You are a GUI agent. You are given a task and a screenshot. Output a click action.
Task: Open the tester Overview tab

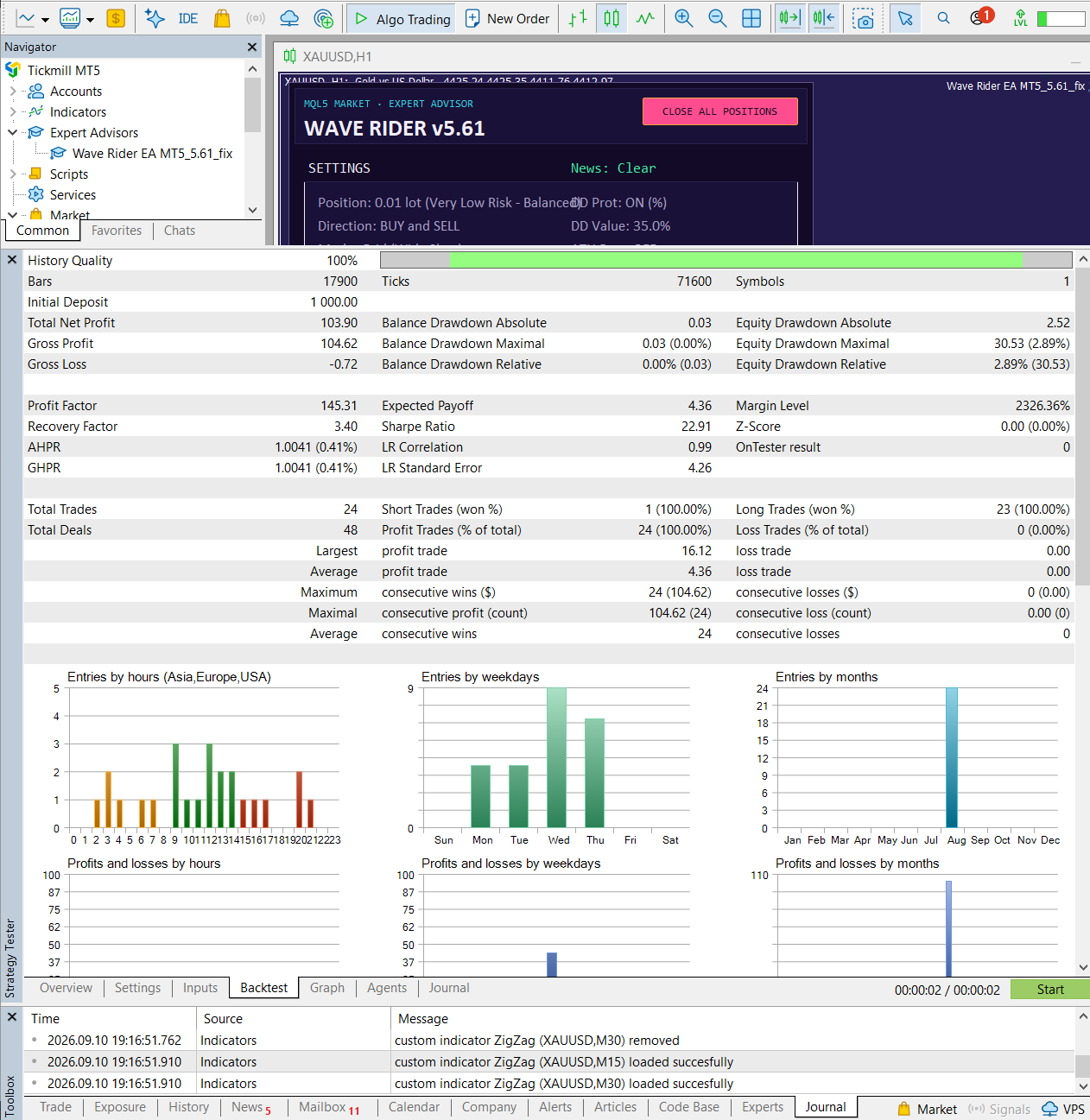tap(66, 988)
